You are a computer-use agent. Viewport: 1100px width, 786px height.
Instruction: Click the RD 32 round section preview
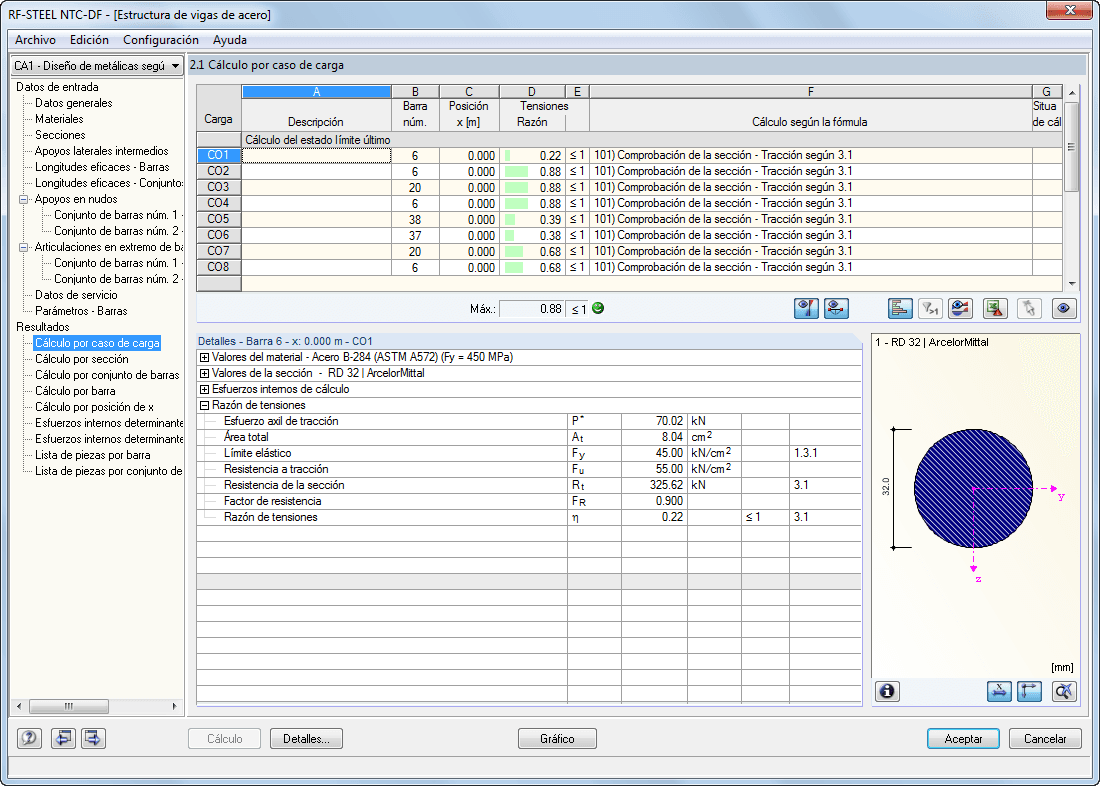click(x=973, y=488)
